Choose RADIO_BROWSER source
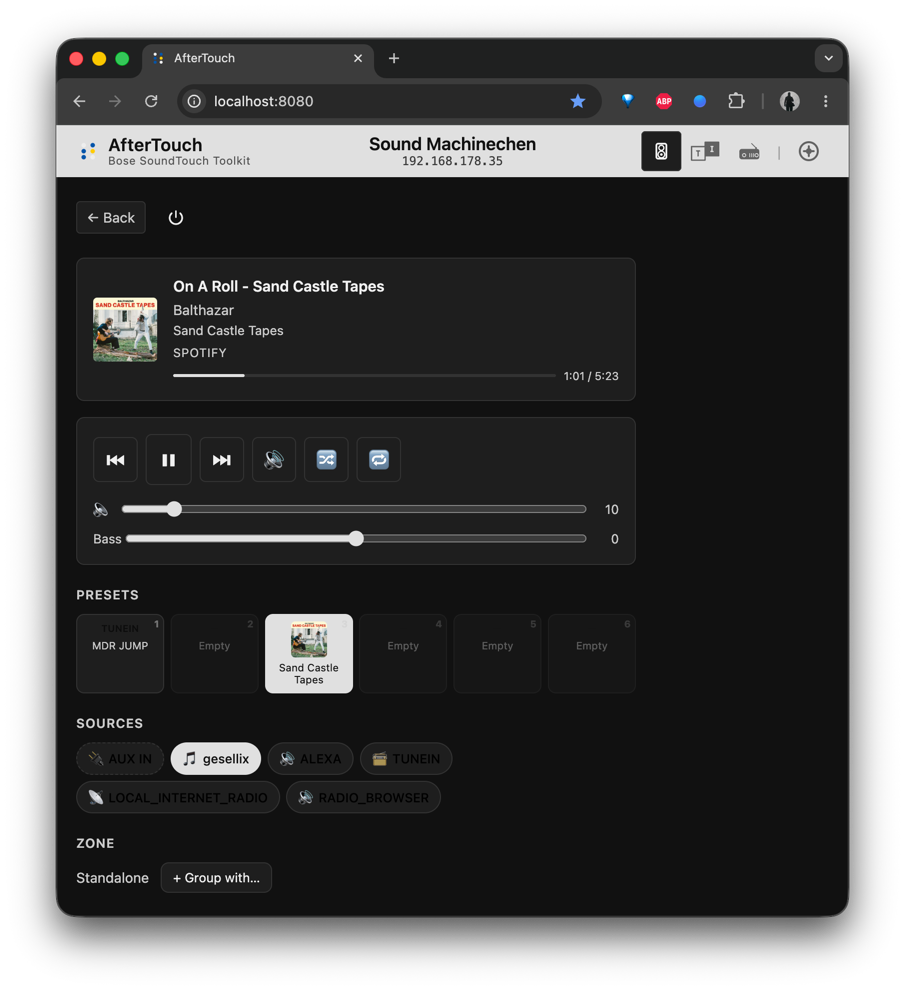 [363, 798]
